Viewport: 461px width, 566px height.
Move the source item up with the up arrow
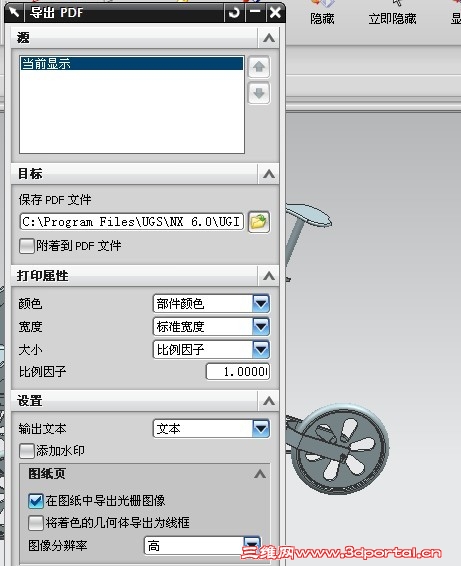(x=259, y=67)
